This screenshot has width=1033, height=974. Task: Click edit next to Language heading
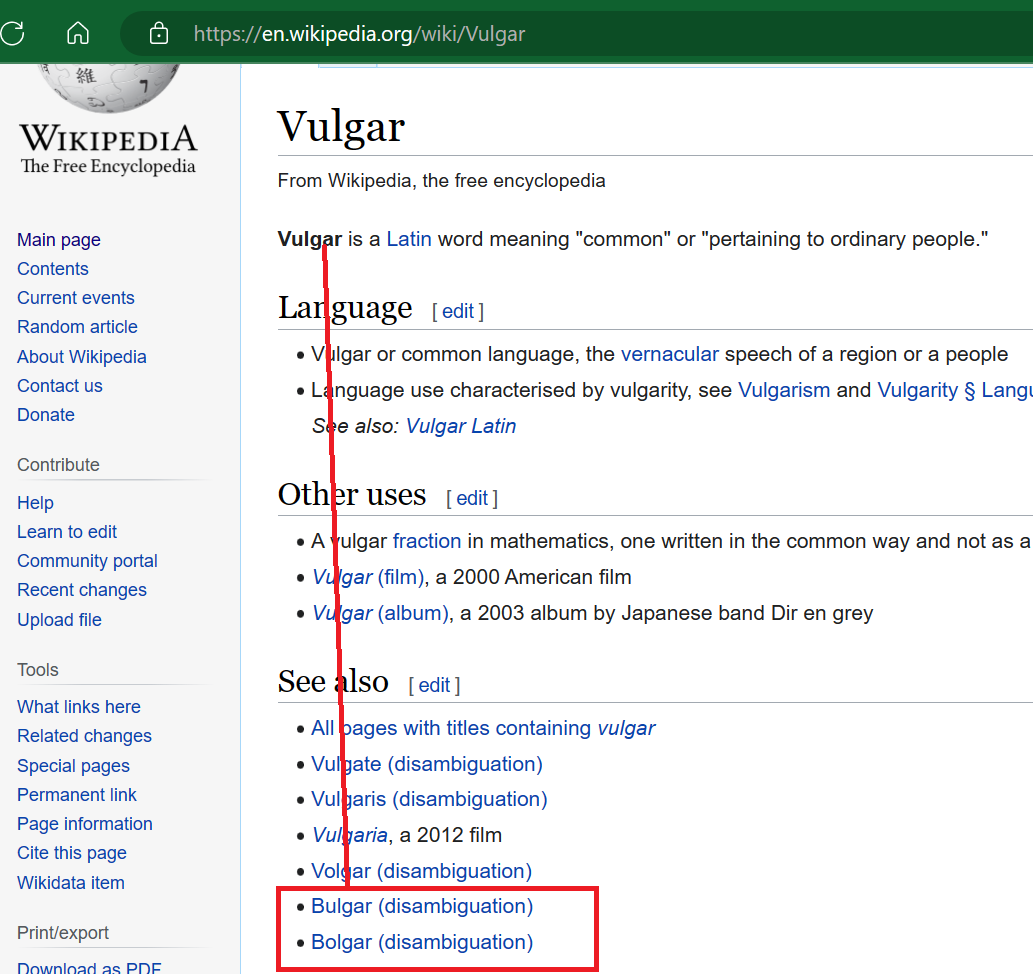[x=457, y=311]
